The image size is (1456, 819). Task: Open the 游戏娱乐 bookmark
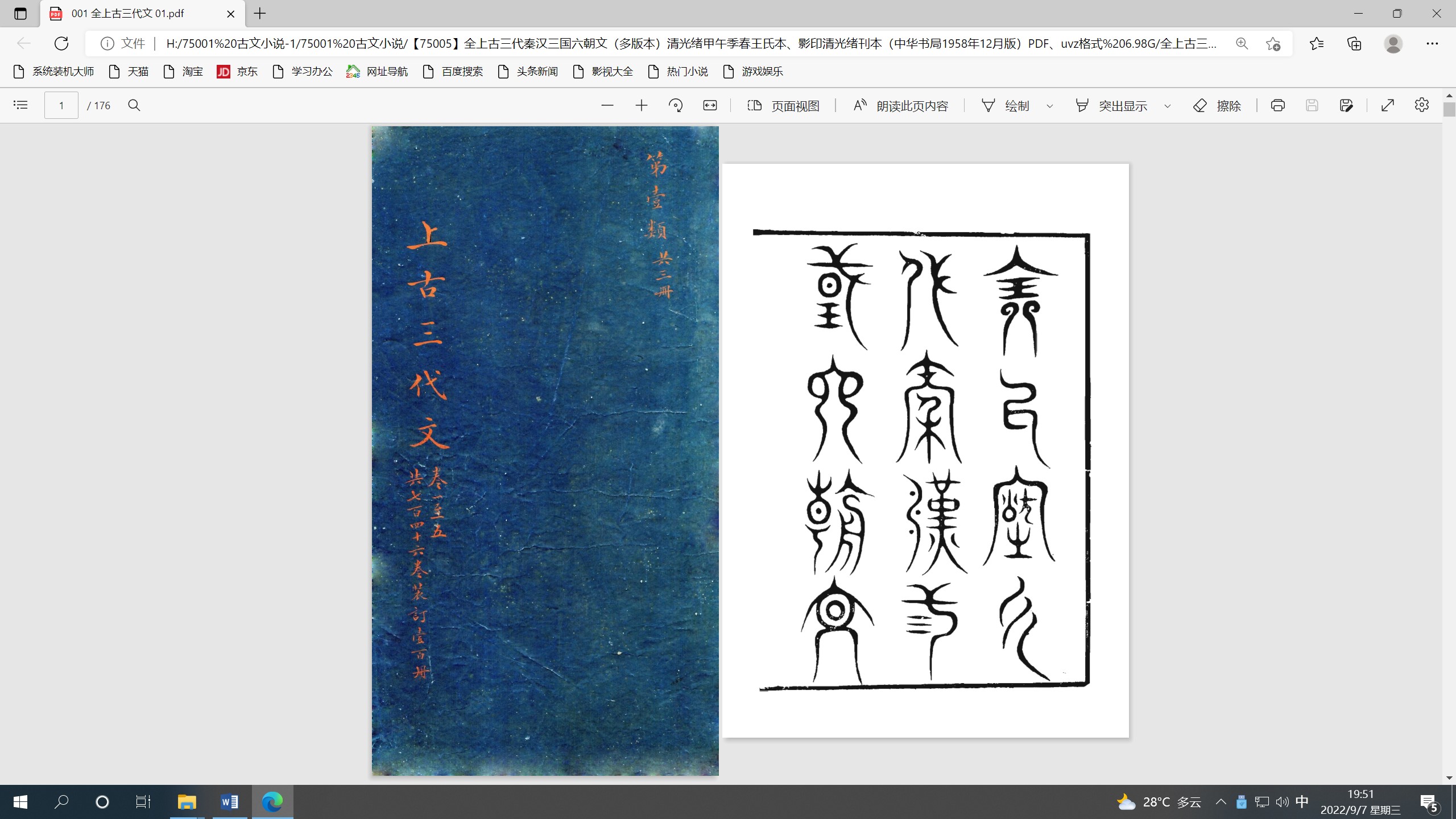tap(753, 72)
